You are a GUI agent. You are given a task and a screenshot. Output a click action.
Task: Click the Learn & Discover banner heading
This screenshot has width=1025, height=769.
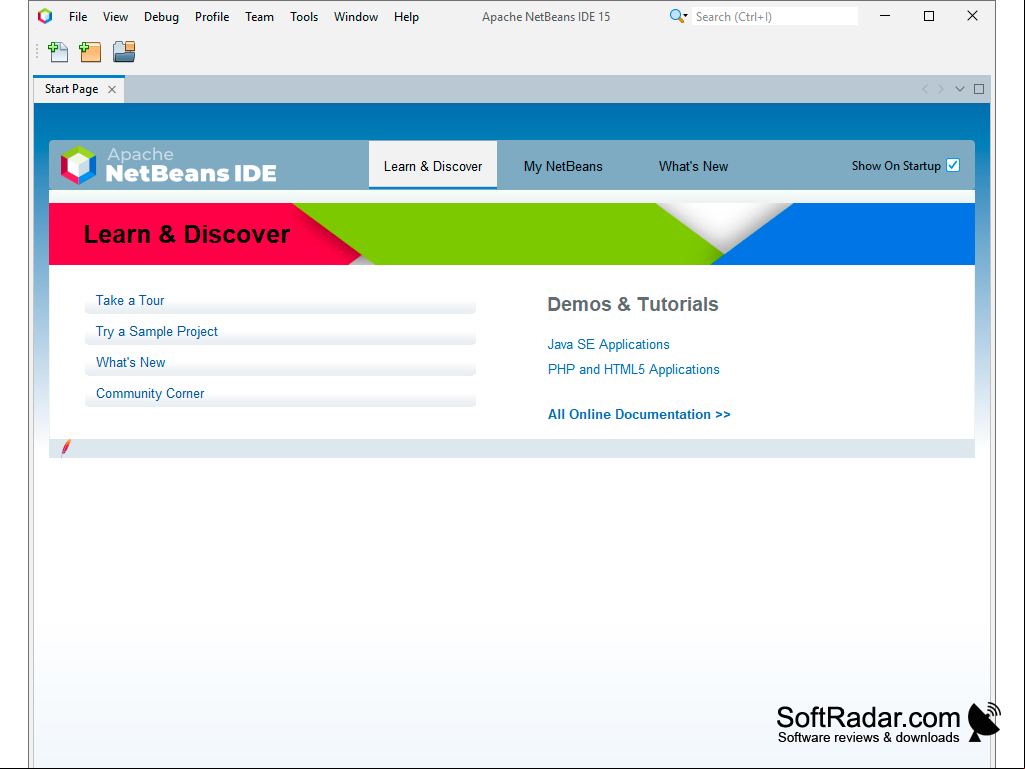(187, 234)
